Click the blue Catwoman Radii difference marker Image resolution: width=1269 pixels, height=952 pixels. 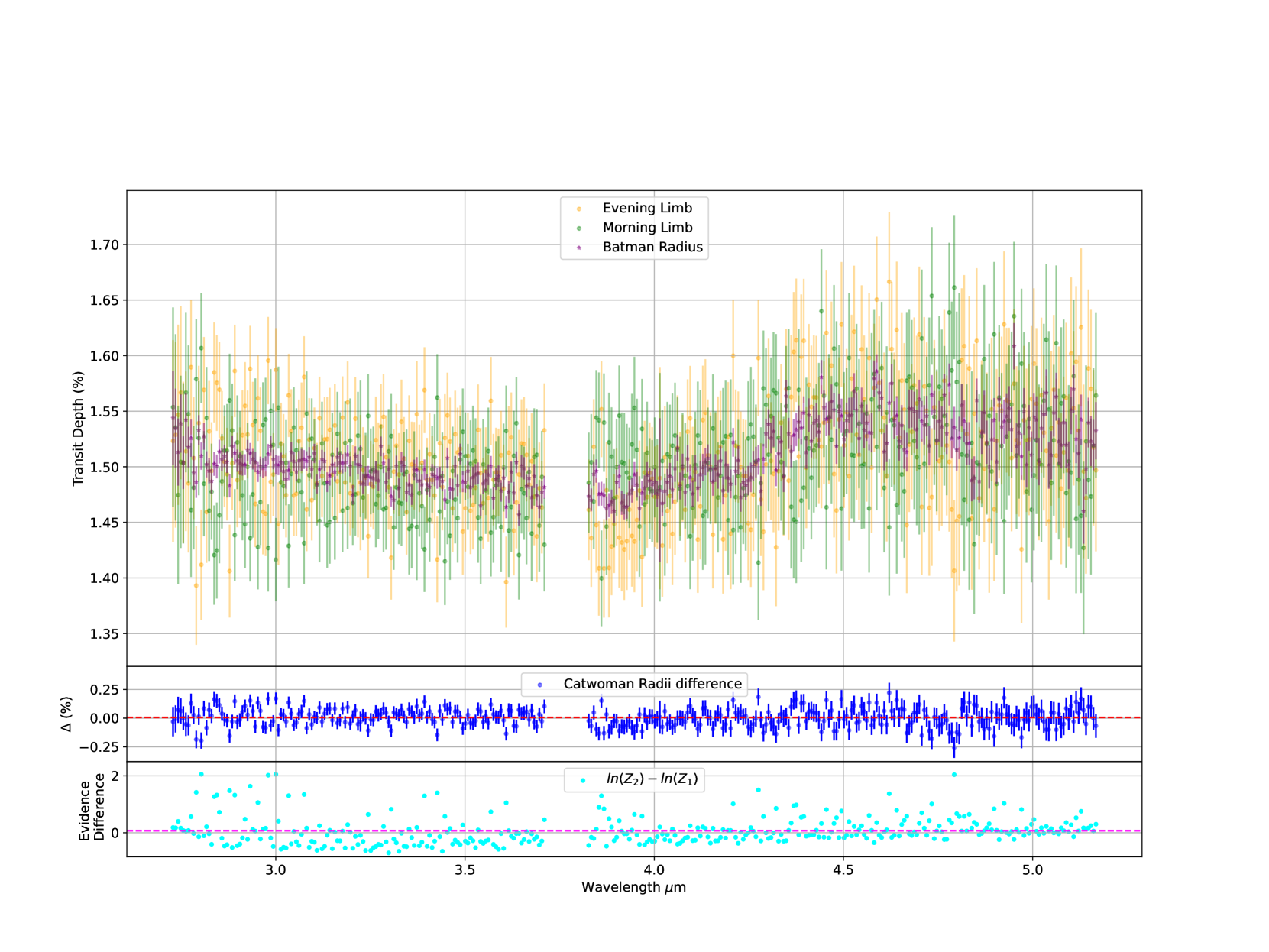540,685
